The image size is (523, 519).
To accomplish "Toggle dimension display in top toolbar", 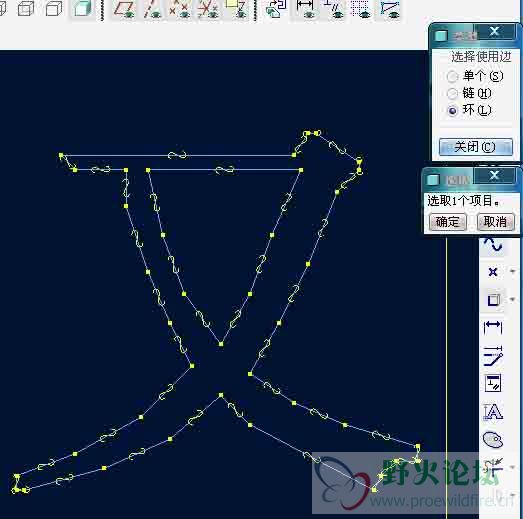I will [x=305, y=8].
